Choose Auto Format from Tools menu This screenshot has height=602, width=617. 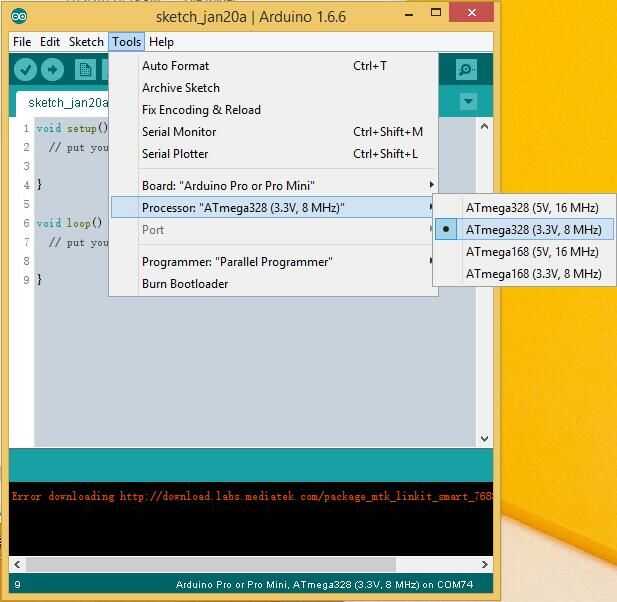click(x=273, y=66)
